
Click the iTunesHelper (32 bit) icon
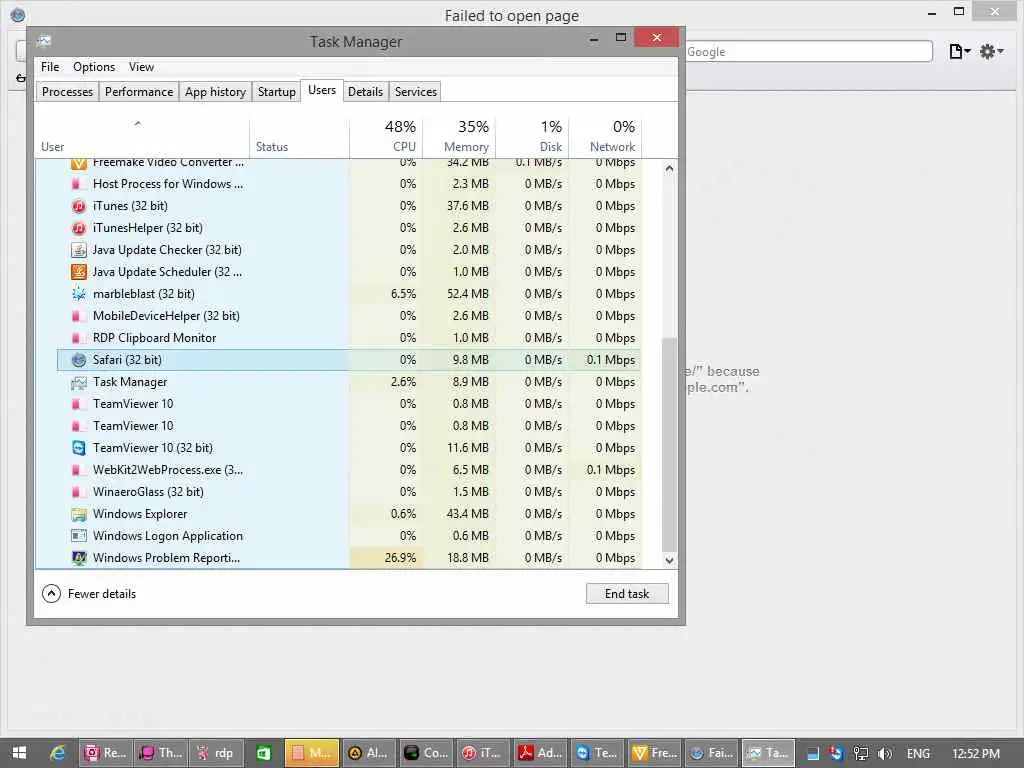[78, 228]
